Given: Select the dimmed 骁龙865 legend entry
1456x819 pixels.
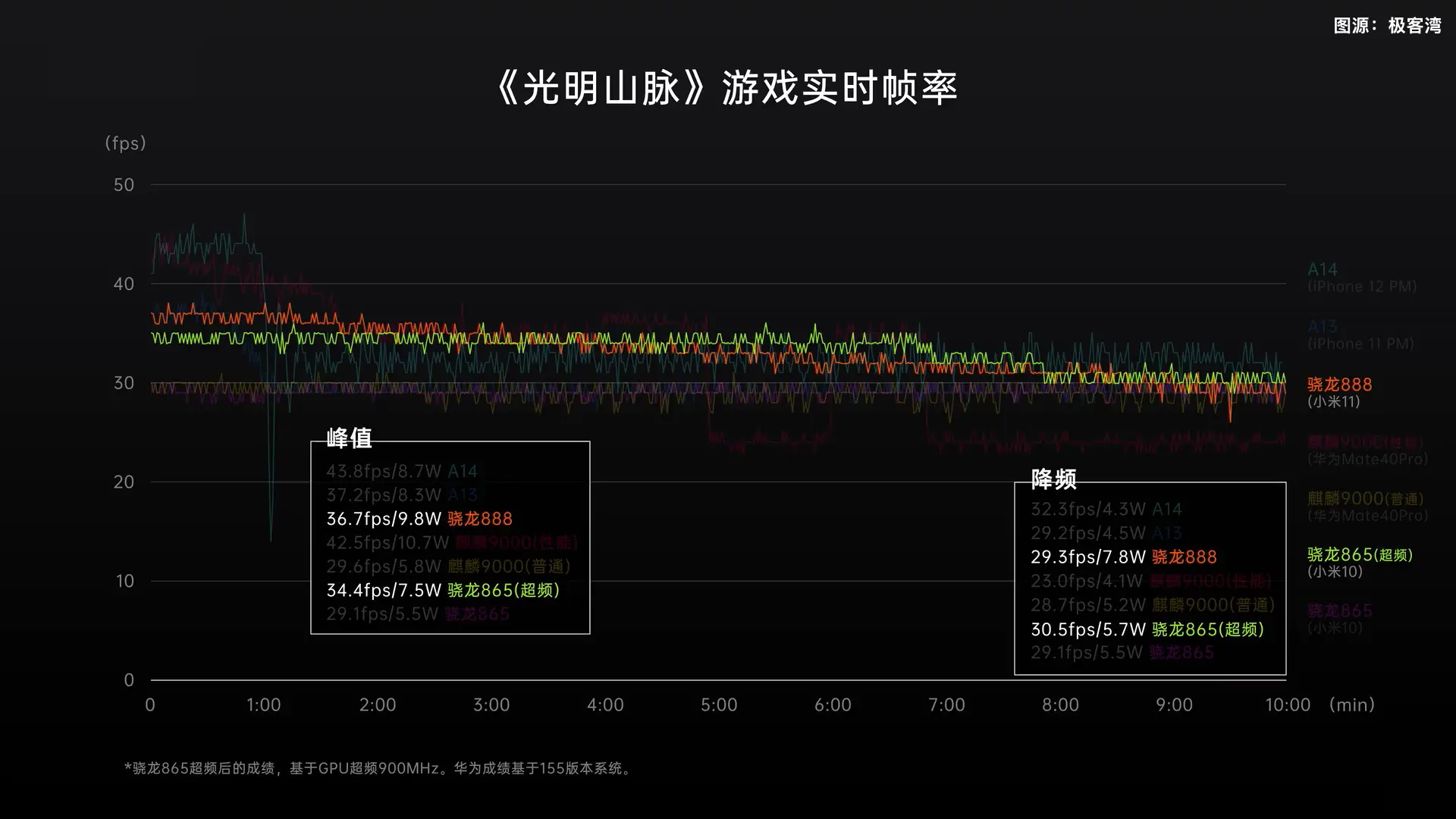Looking at the screenshot, I should (x=1340, y=610).
